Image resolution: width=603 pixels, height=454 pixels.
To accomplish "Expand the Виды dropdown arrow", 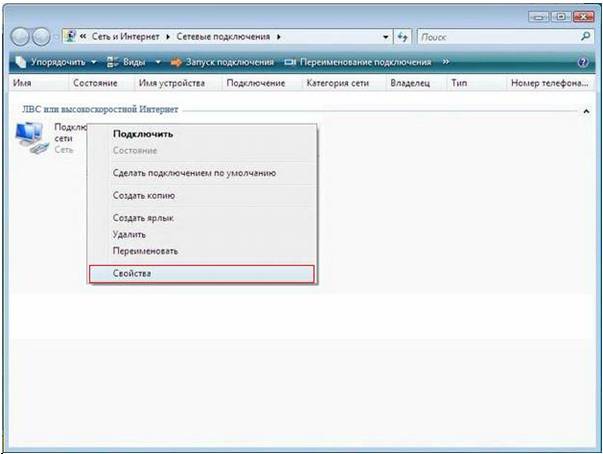I will [x=158, y=62].
